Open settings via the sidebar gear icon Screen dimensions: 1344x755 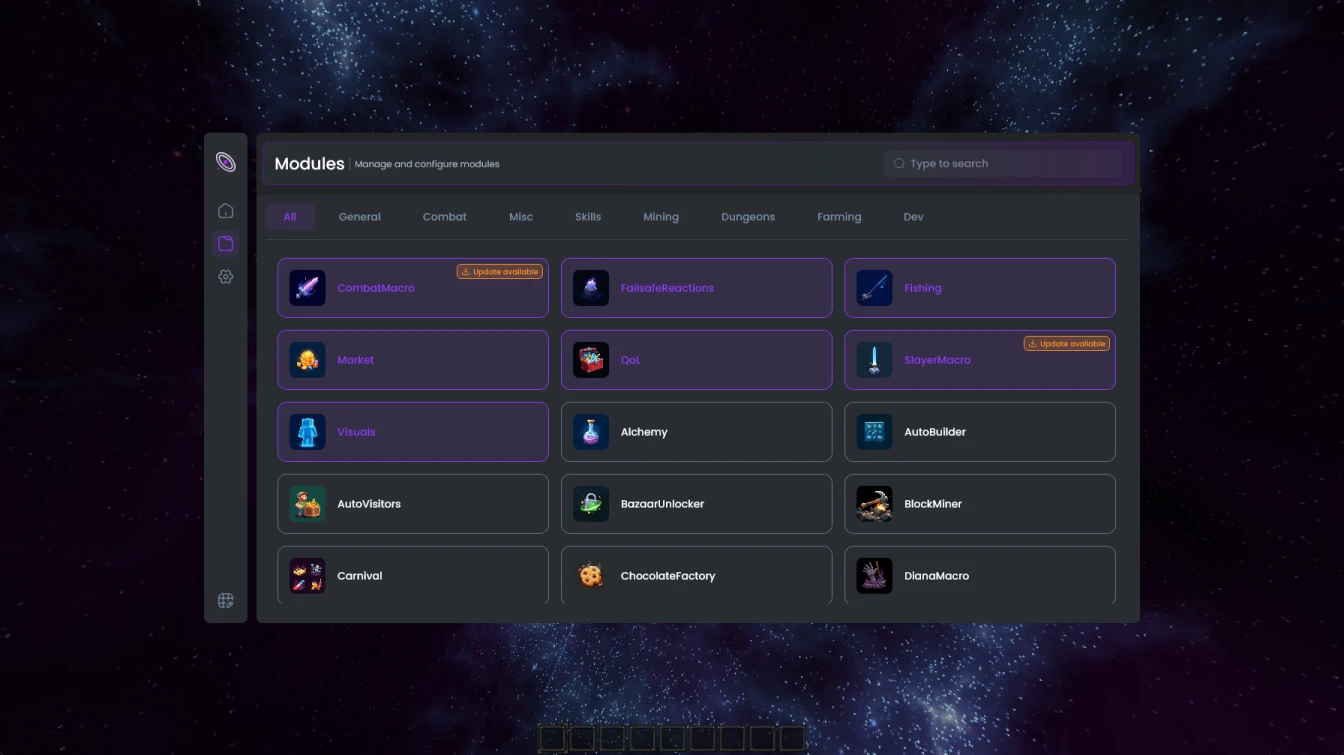(226, 277)
